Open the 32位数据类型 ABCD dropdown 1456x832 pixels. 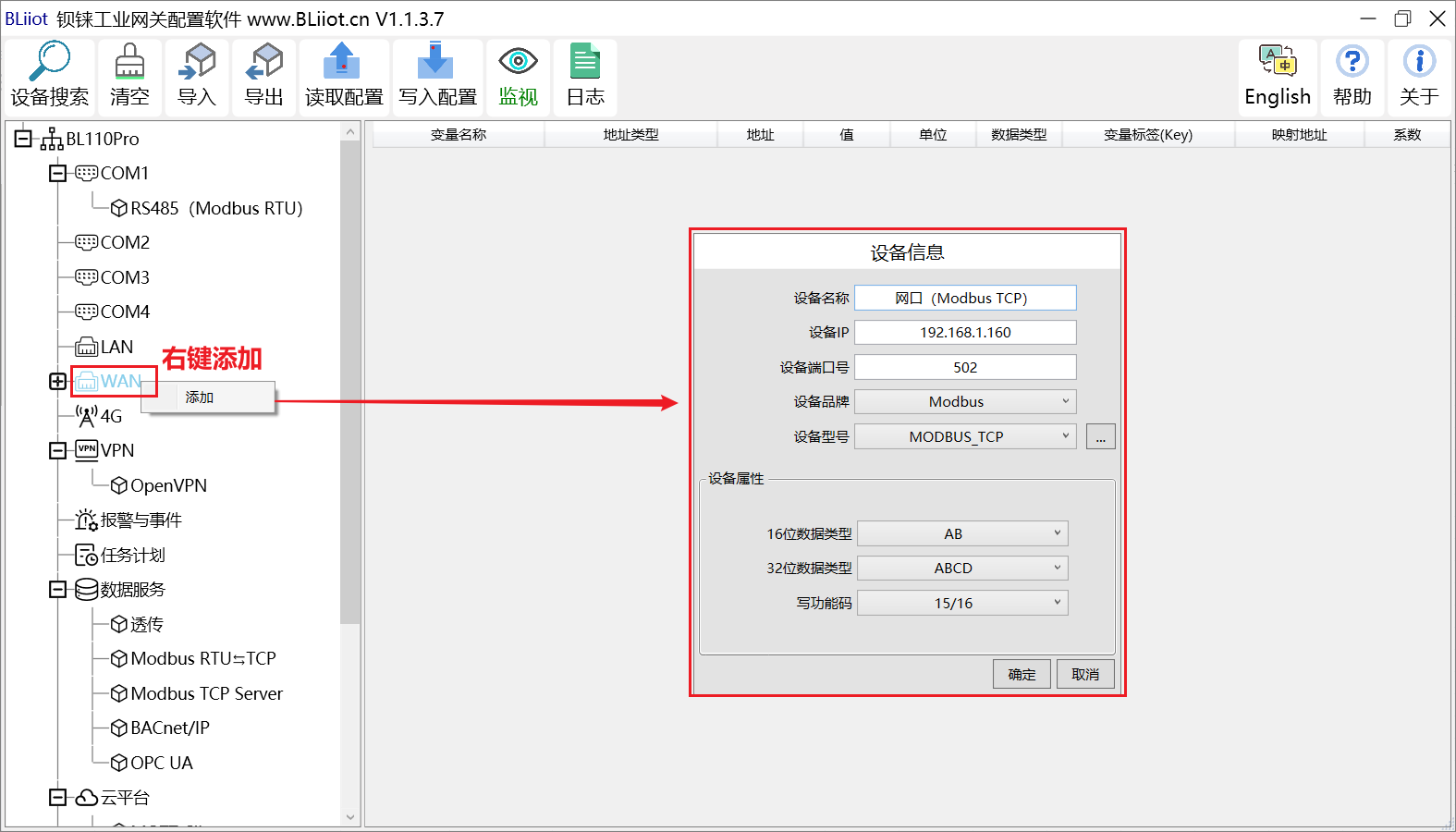(x=962, y=568)
